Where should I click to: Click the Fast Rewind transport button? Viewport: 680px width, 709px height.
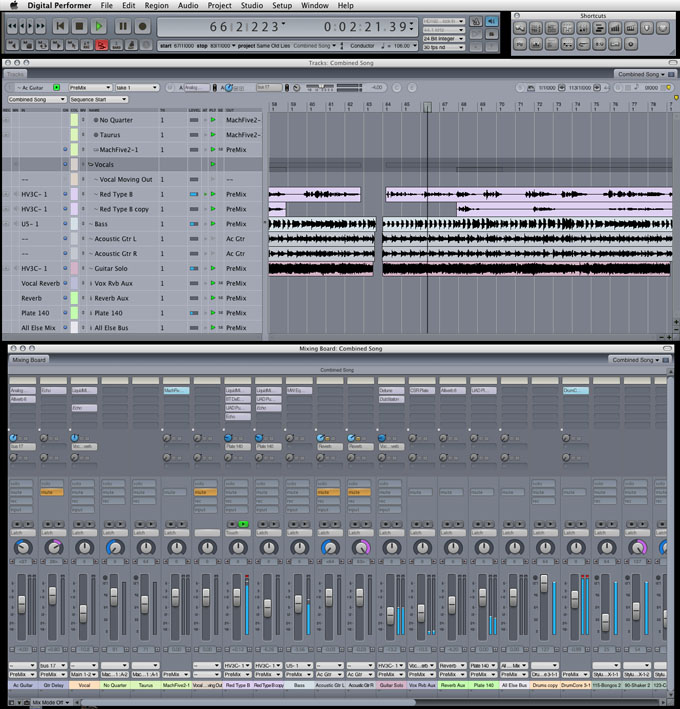point(12,26)
